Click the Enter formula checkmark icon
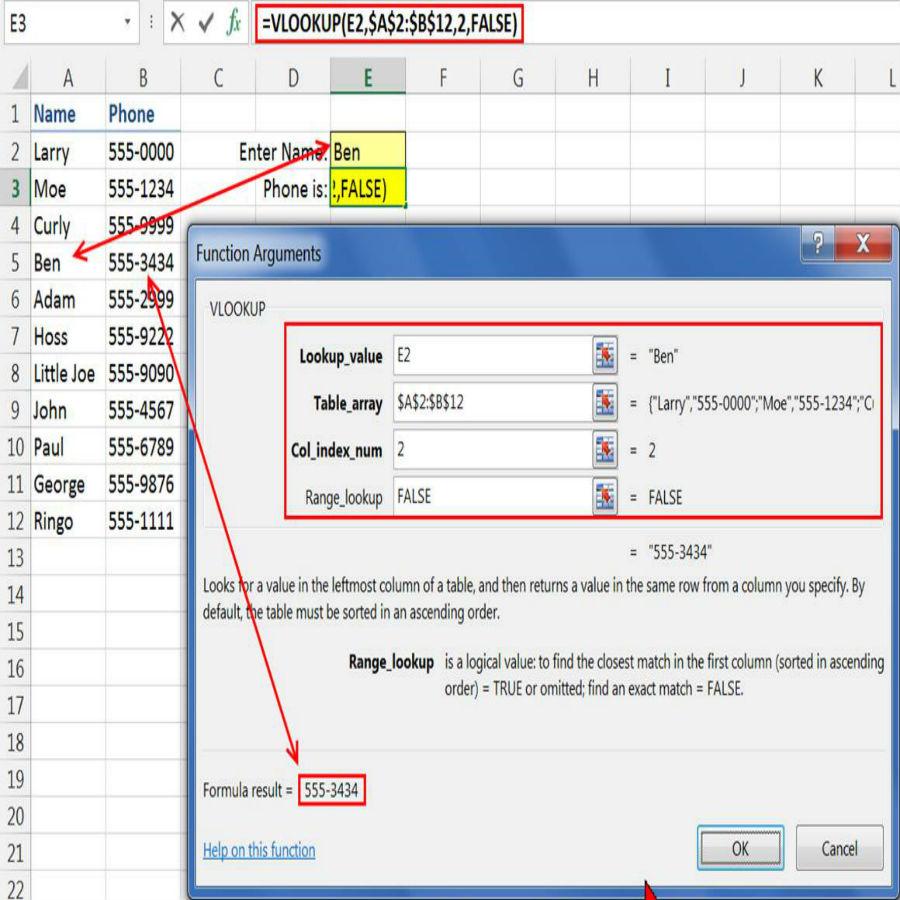 [206, 23]
